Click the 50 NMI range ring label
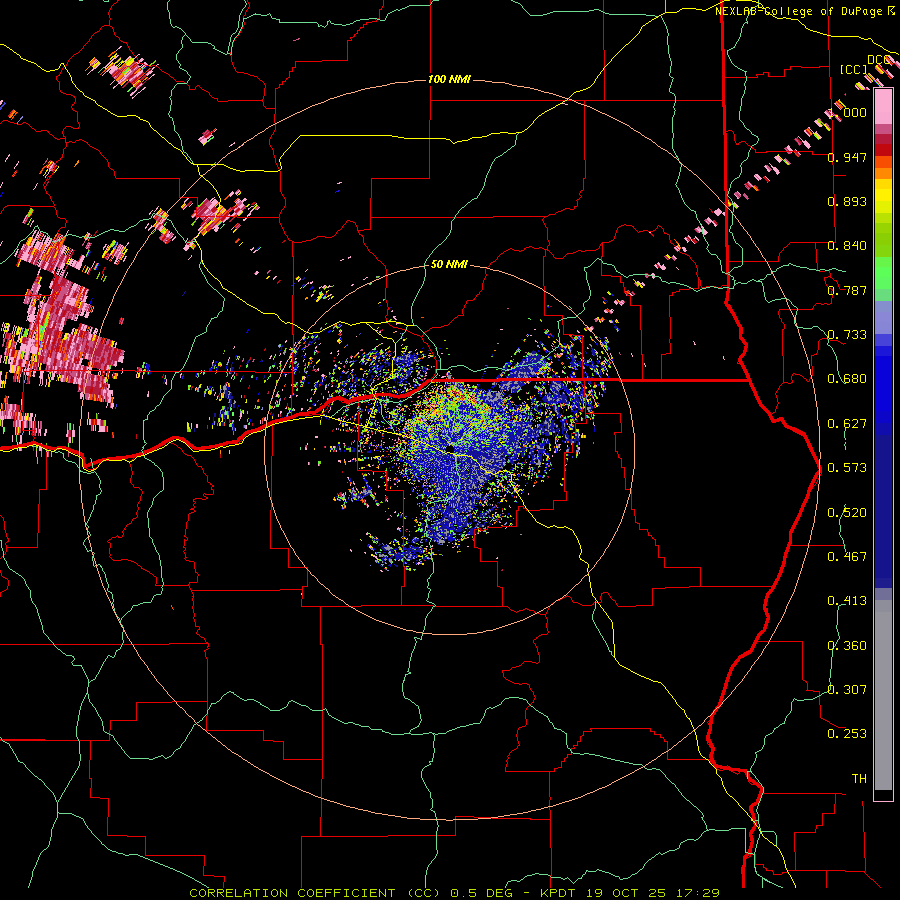This screenshot has width=900, height=900. click(449, 264)
